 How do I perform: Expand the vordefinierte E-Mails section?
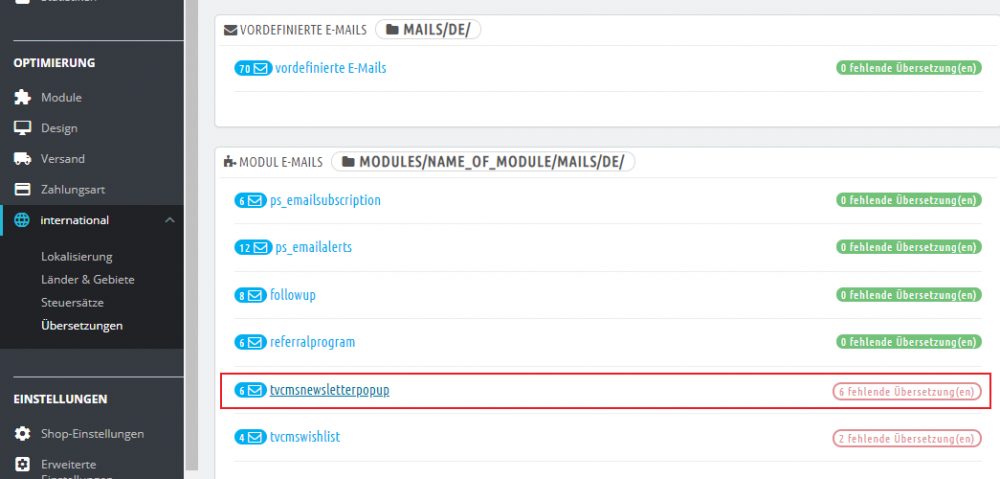tap(330, 68)
